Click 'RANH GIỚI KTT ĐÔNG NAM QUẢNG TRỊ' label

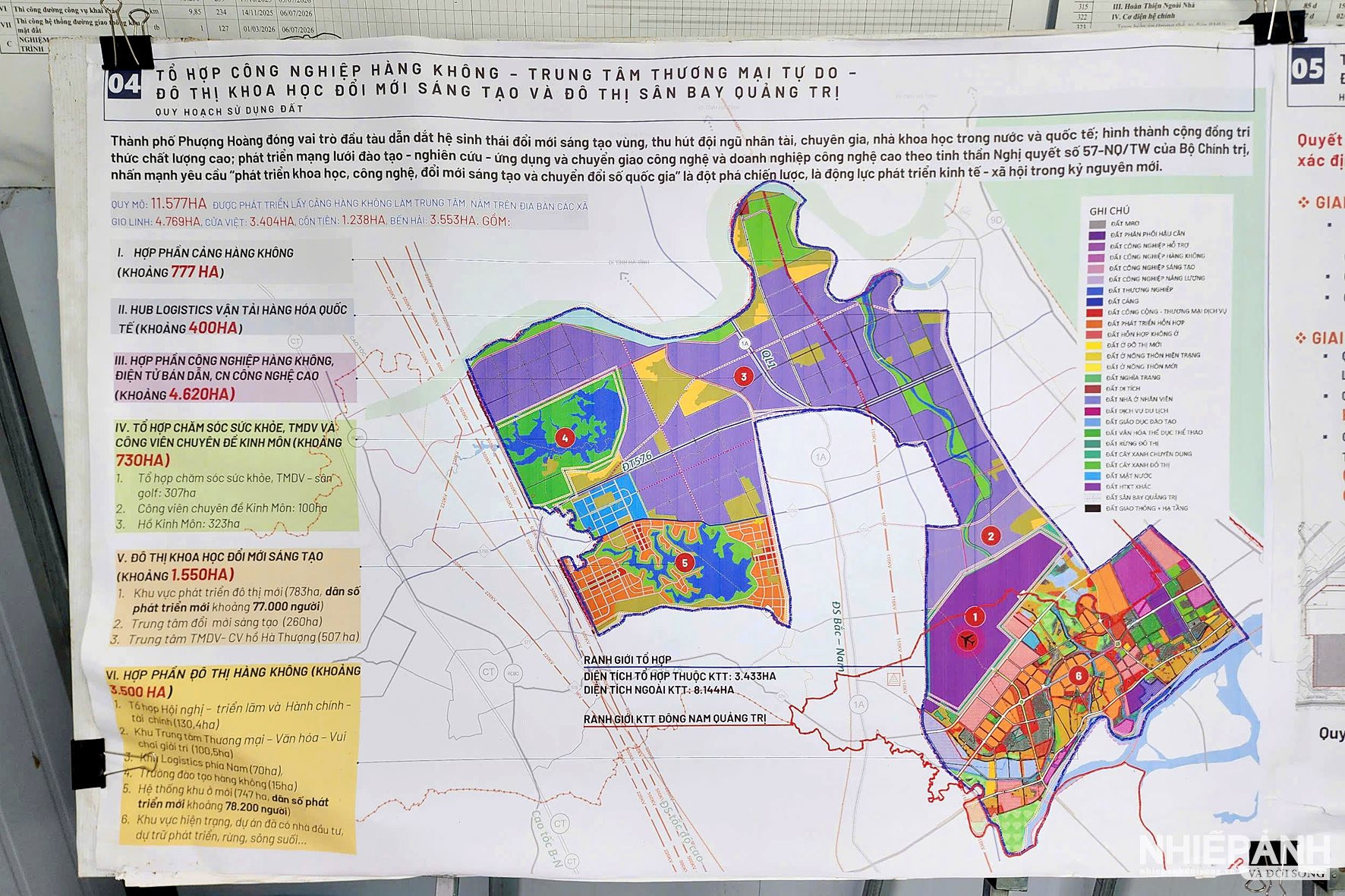pos(675,718)
